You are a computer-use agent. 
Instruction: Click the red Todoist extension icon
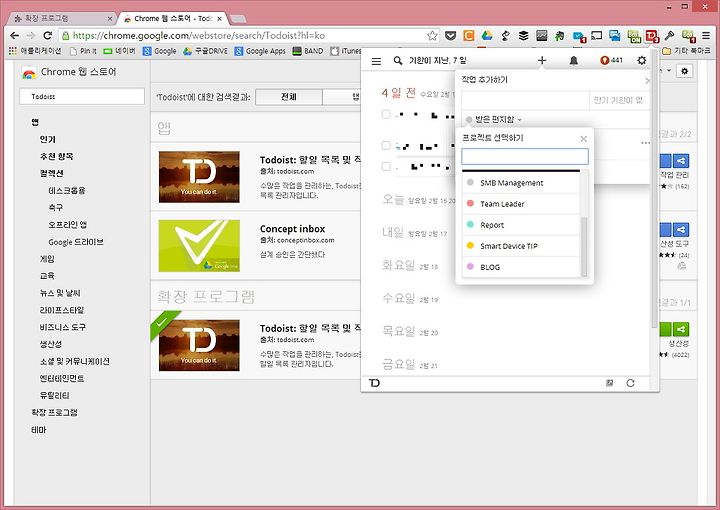pyautogui.click(x=652, y=36)
